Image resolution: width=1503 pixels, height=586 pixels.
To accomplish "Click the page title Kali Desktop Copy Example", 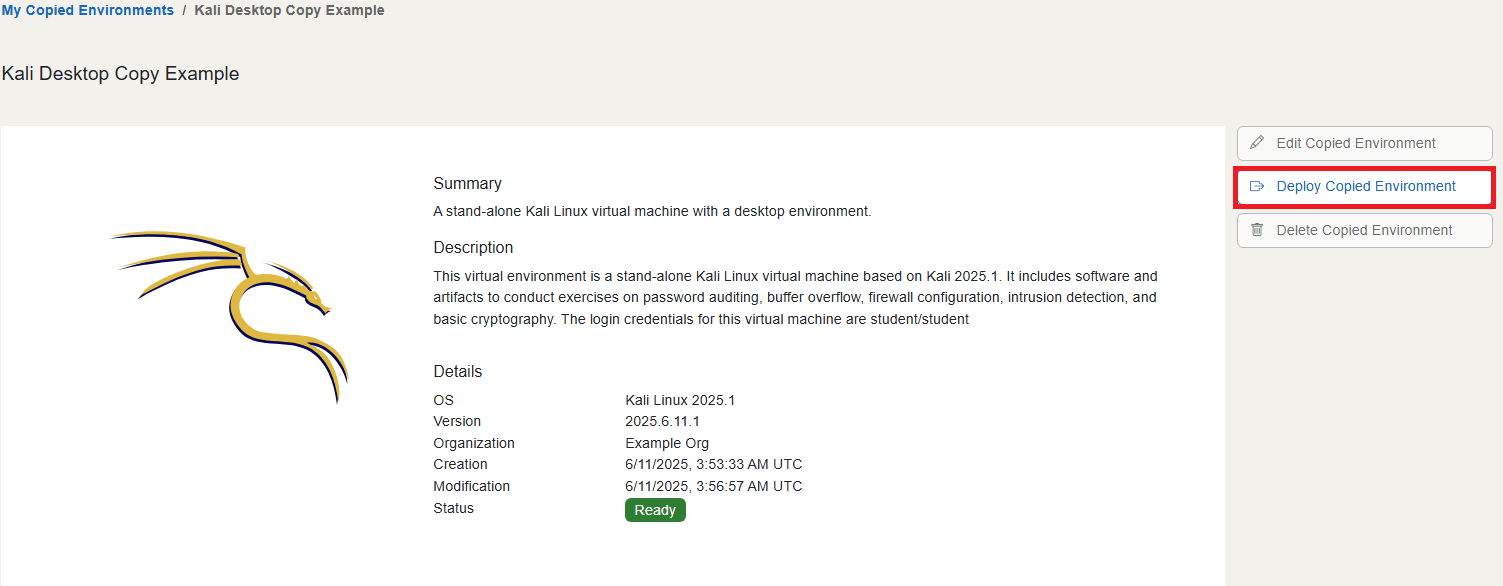I will (x=121, y=74).
